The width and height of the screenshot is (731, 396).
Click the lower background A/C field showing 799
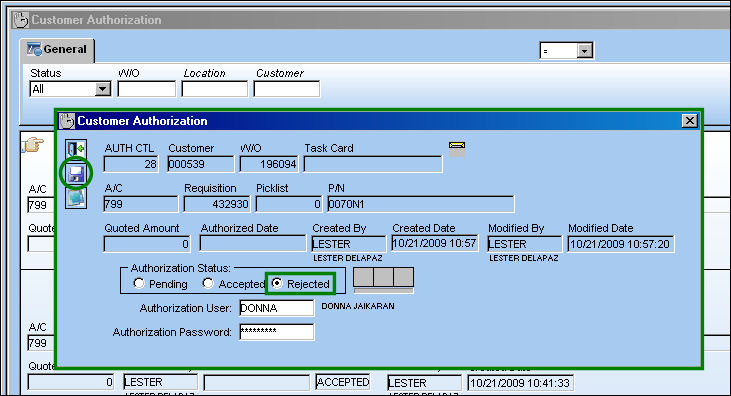click(x=41, y=343)
